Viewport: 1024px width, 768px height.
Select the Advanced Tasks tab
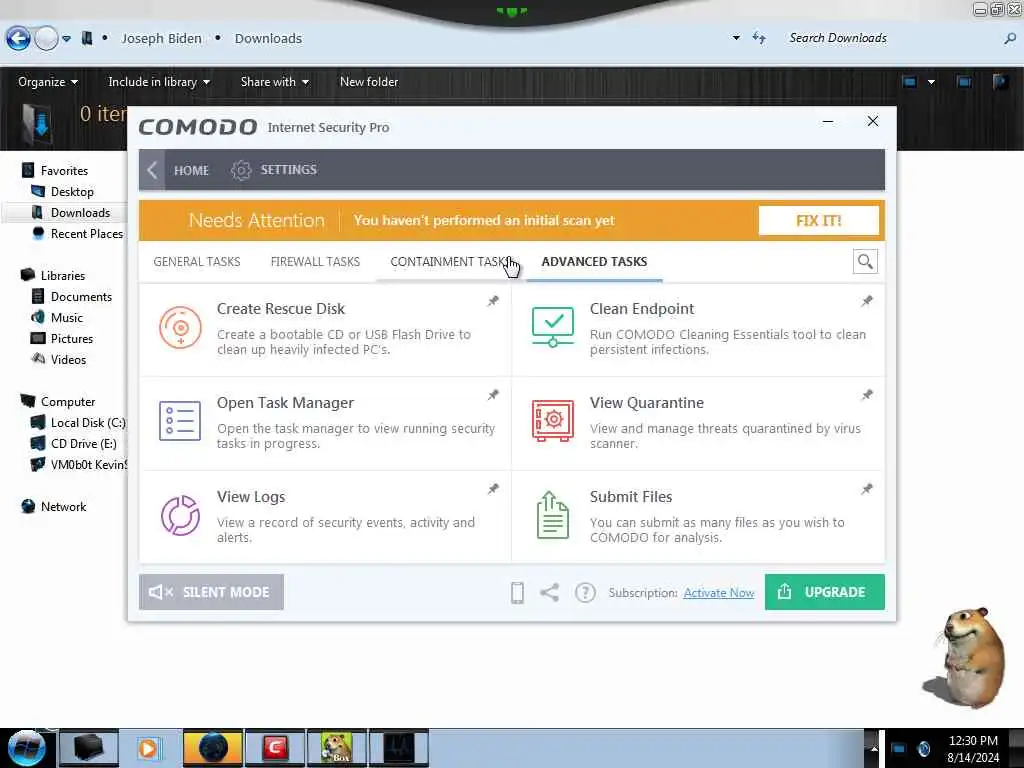(x=594, y=262)
